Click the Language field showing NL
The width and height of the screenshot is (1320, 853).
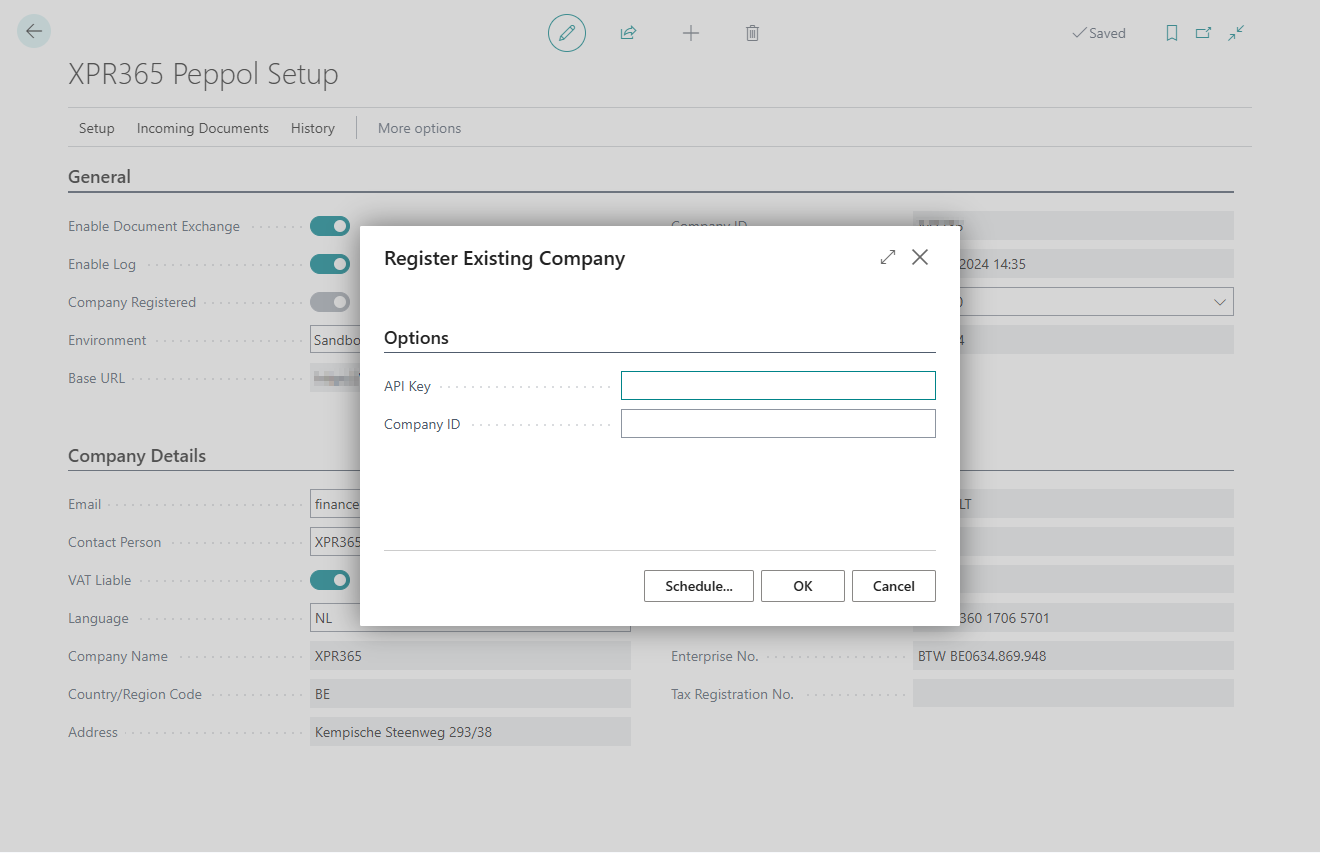[470, 618]
